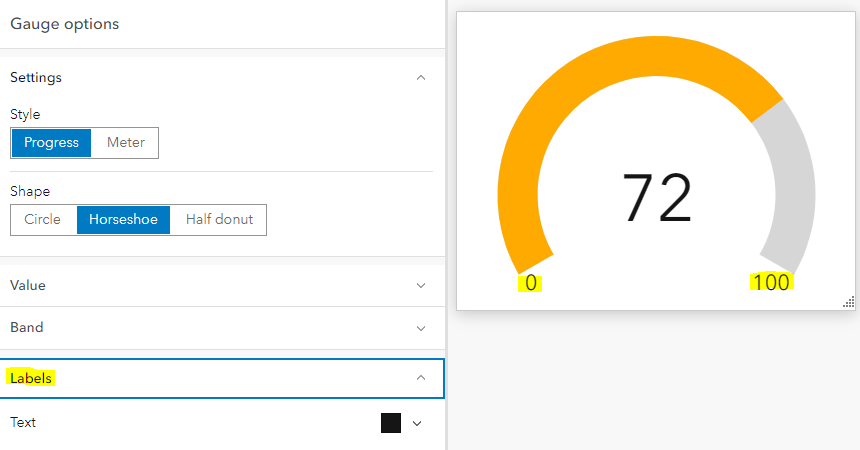The width and height of the screenshot is (860, 450).
Task: Click the gauge resize handle icon
Action: pyautogui.click(x=849, y=302)
